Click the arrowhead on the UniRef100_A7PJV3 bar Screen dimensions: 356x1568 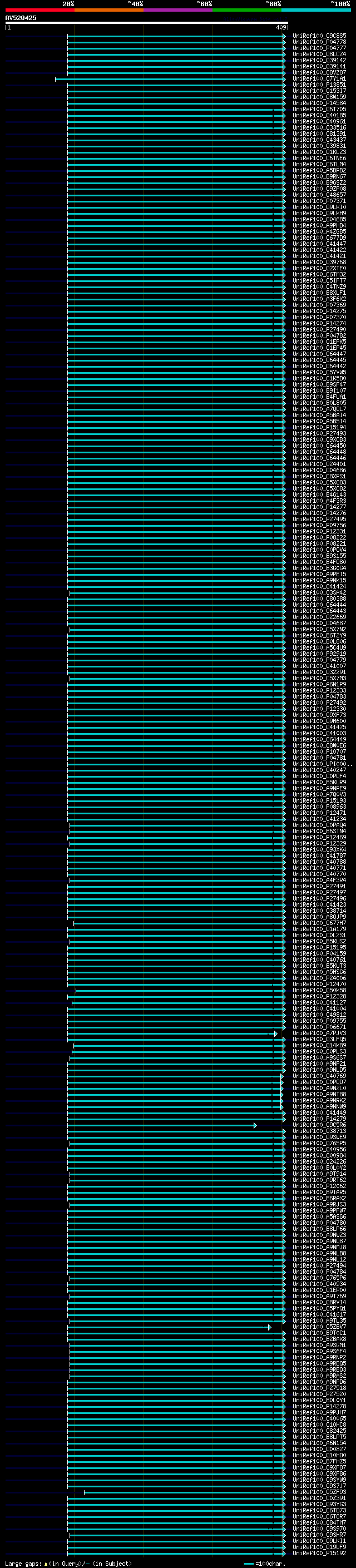275,1033
